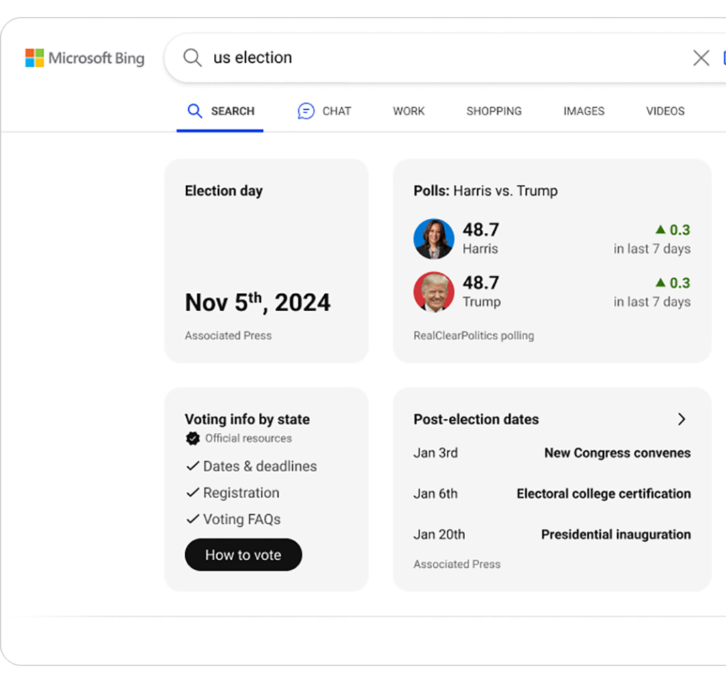Click the 'Polls: Harris vs. Trump' heading

click(486, 191)
